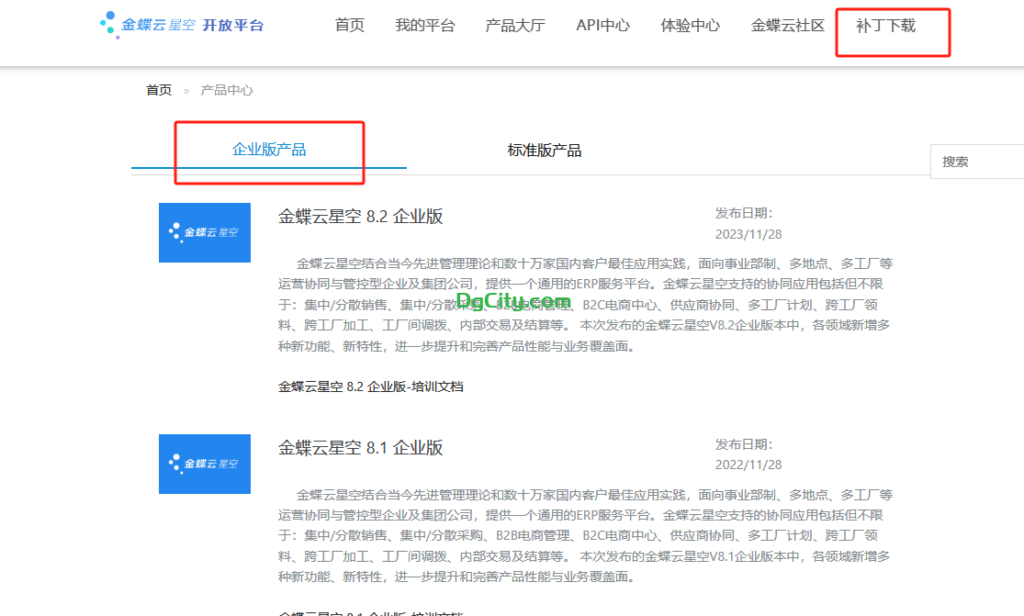
Task: Open the 金蝶云星空 8.2 企业版 title
Action: (360, 216)
